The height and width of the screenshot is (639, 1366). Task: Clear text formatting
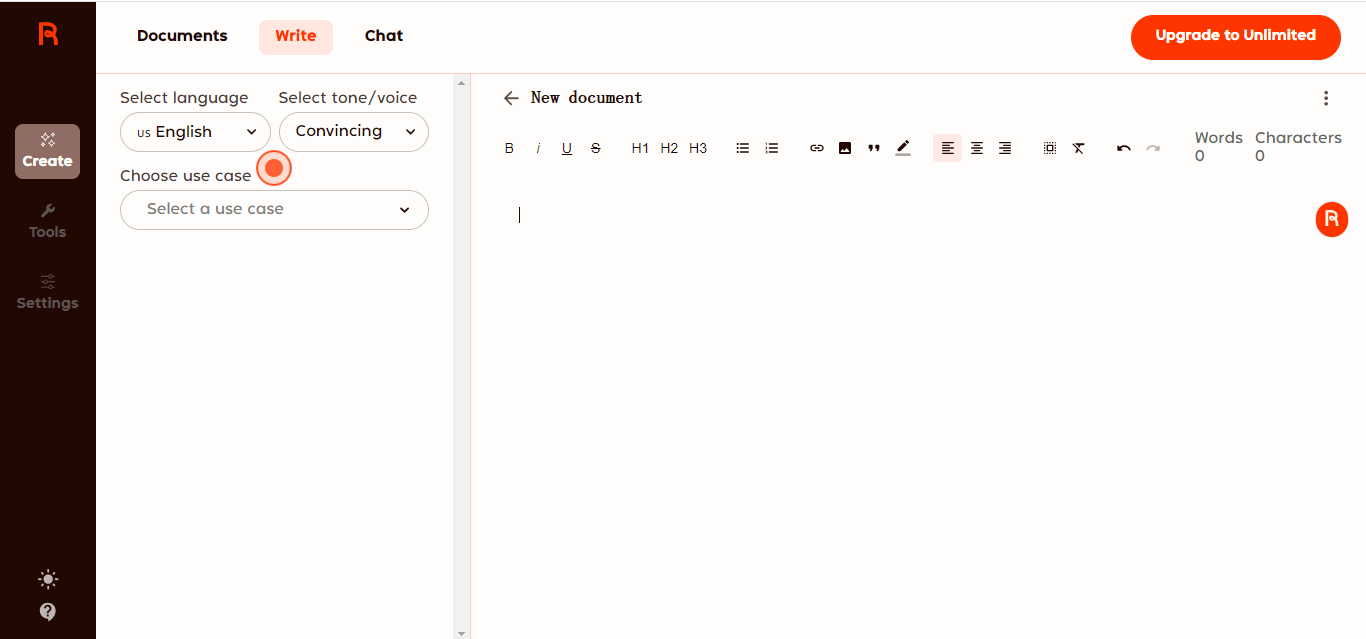coord(1079,148)
